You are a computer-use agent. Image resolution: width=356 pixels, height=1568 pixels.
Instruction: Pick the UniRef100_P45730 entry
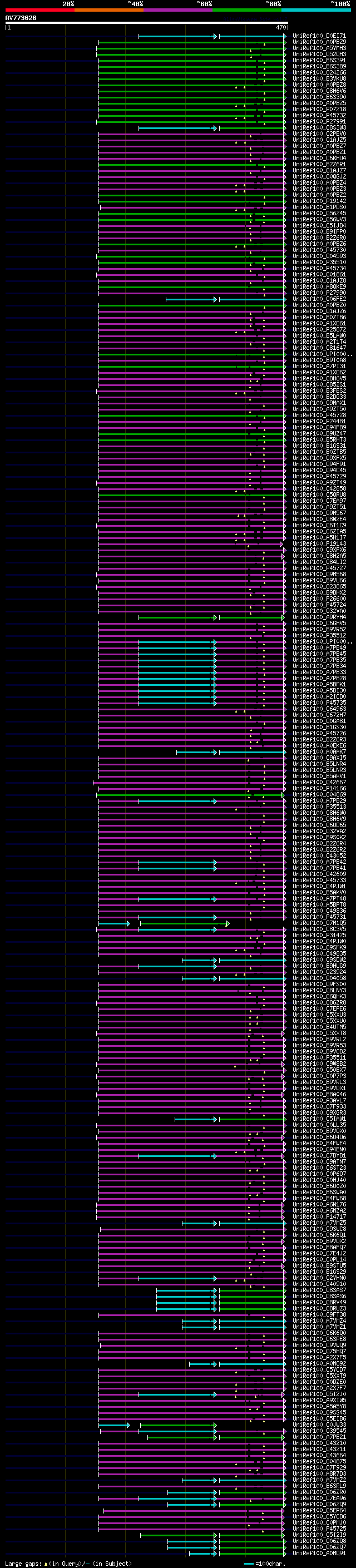tap(319, 251)
